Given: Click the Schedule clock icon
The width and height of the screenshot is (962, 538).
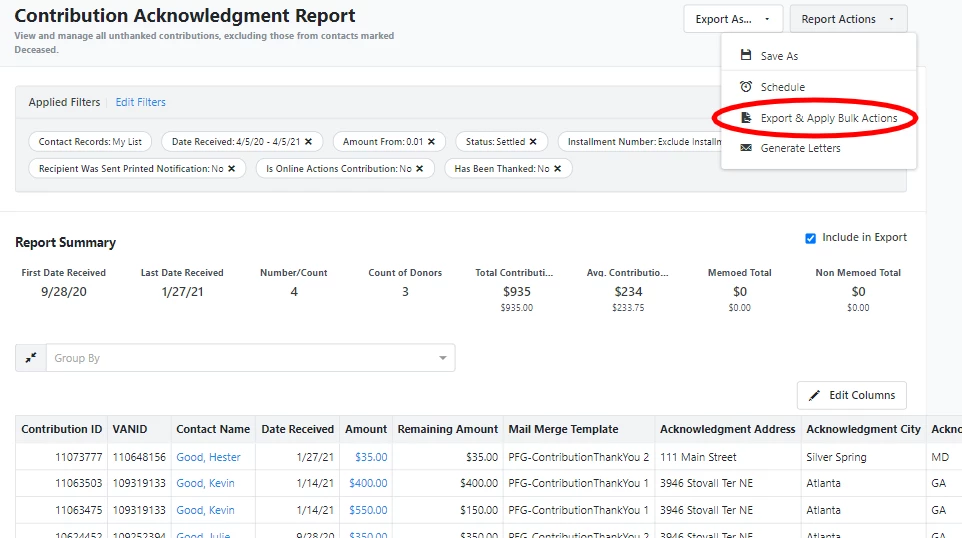Looking at the screenshot, I should coord(745,86).
